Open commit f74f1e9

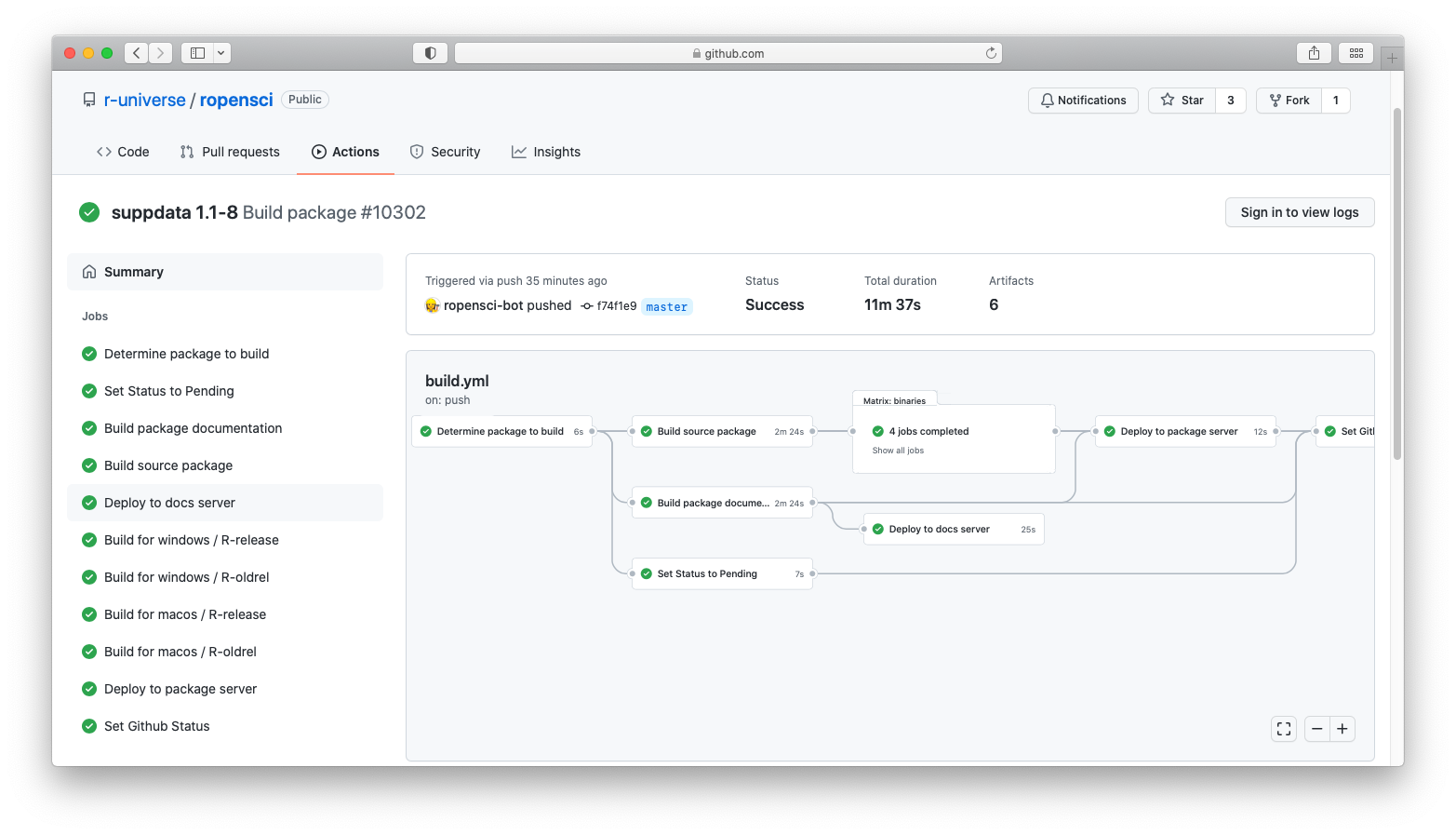tap(616, 305)
